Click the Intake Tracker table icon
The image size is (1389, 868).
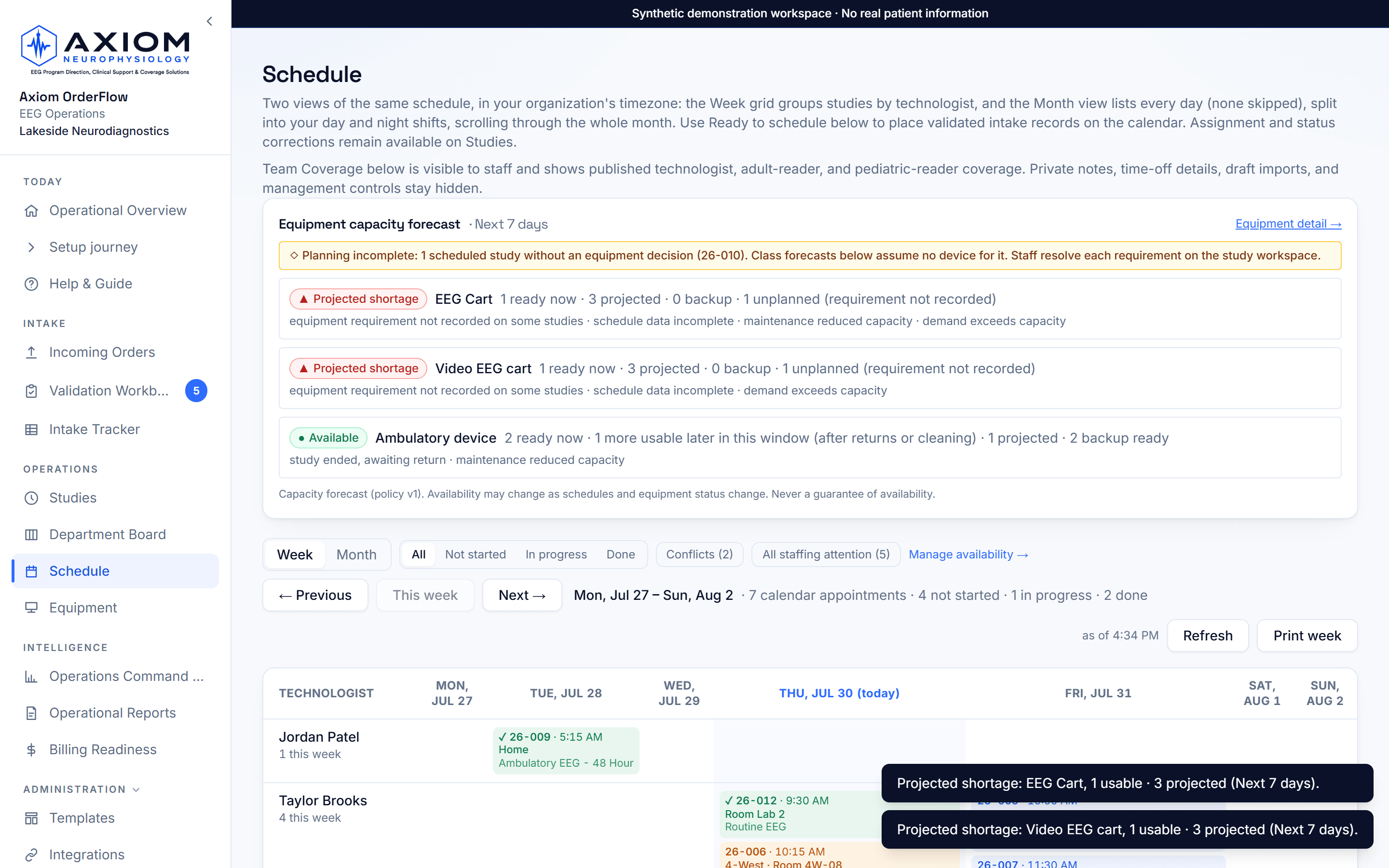[x=31, y=429]
